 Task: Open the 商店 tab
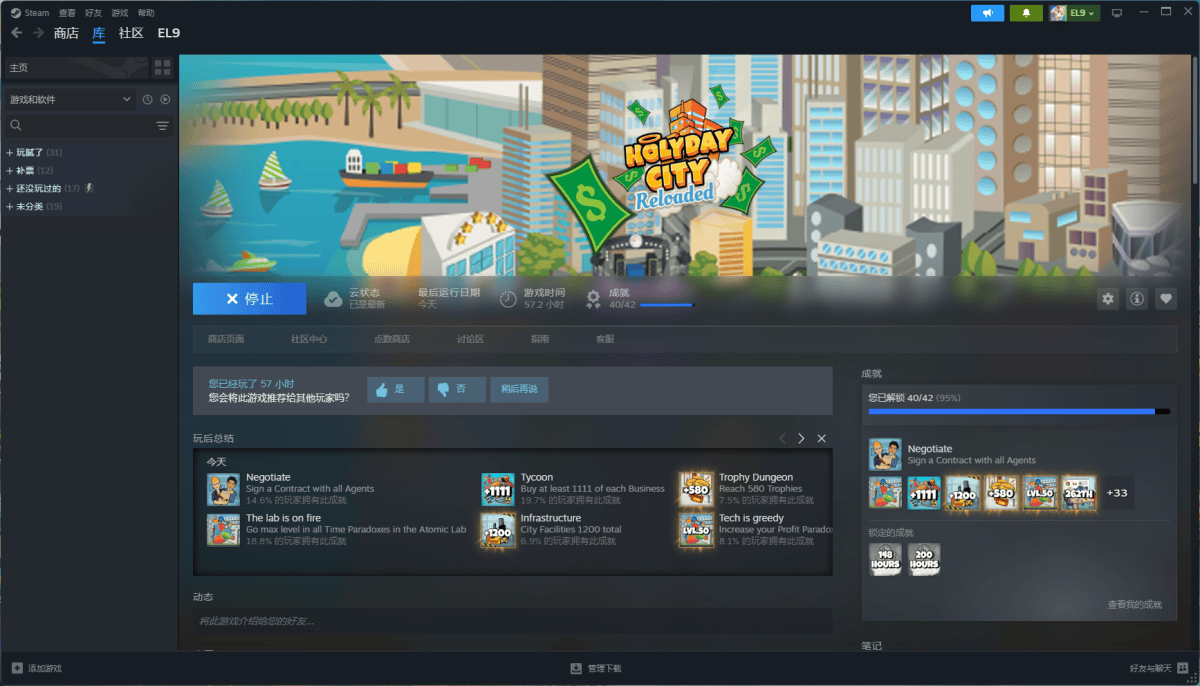click(x=66, y=33)
